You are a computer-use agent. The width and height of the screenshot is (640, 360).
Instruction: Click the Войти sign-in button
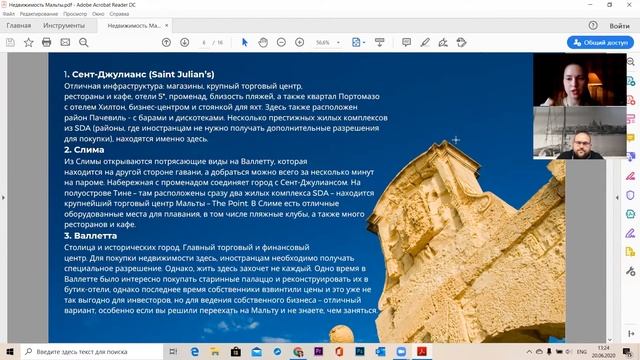(x=619, y=26)
